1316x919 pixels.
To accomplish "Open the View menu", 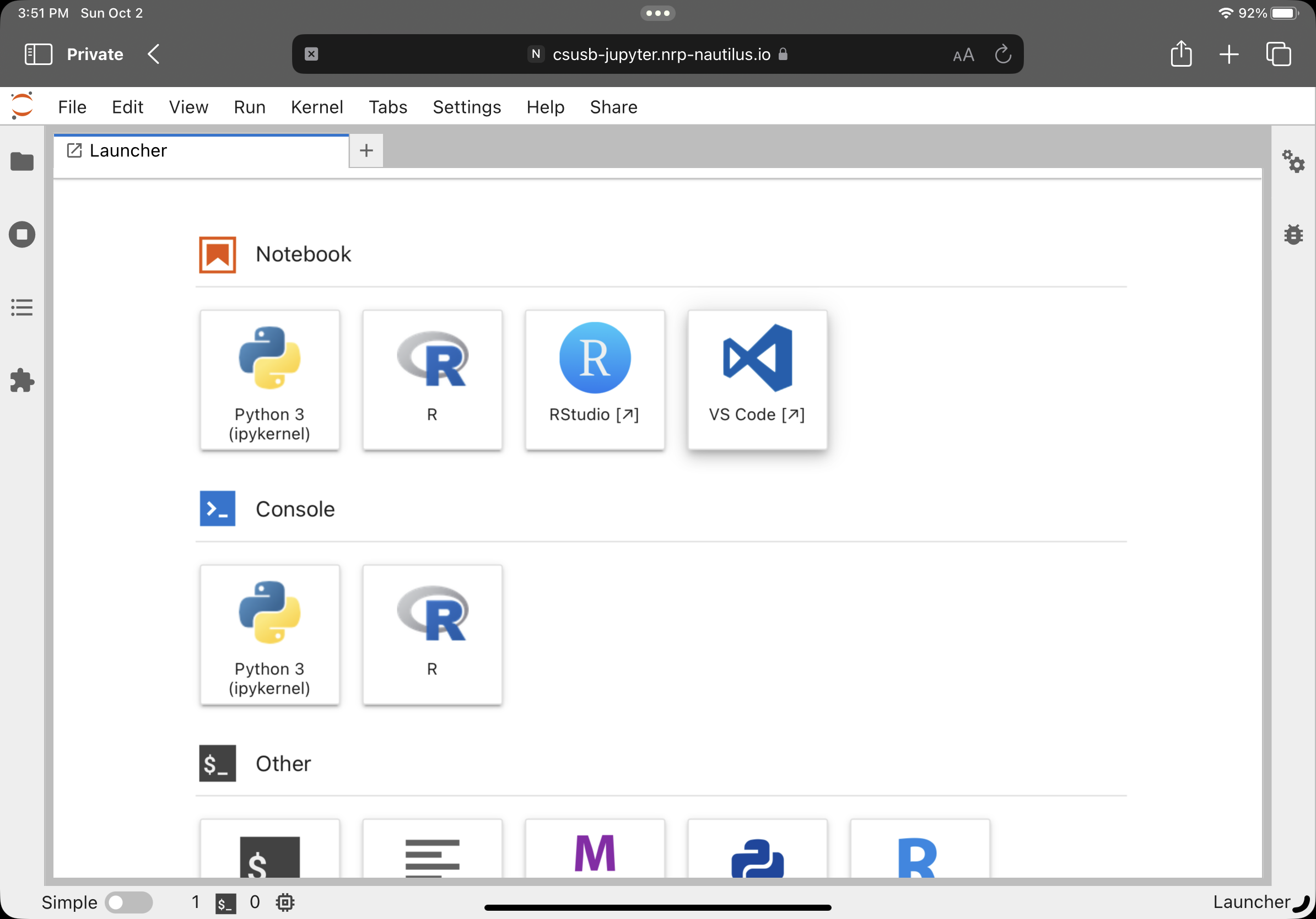I will (x=188, y=106).
